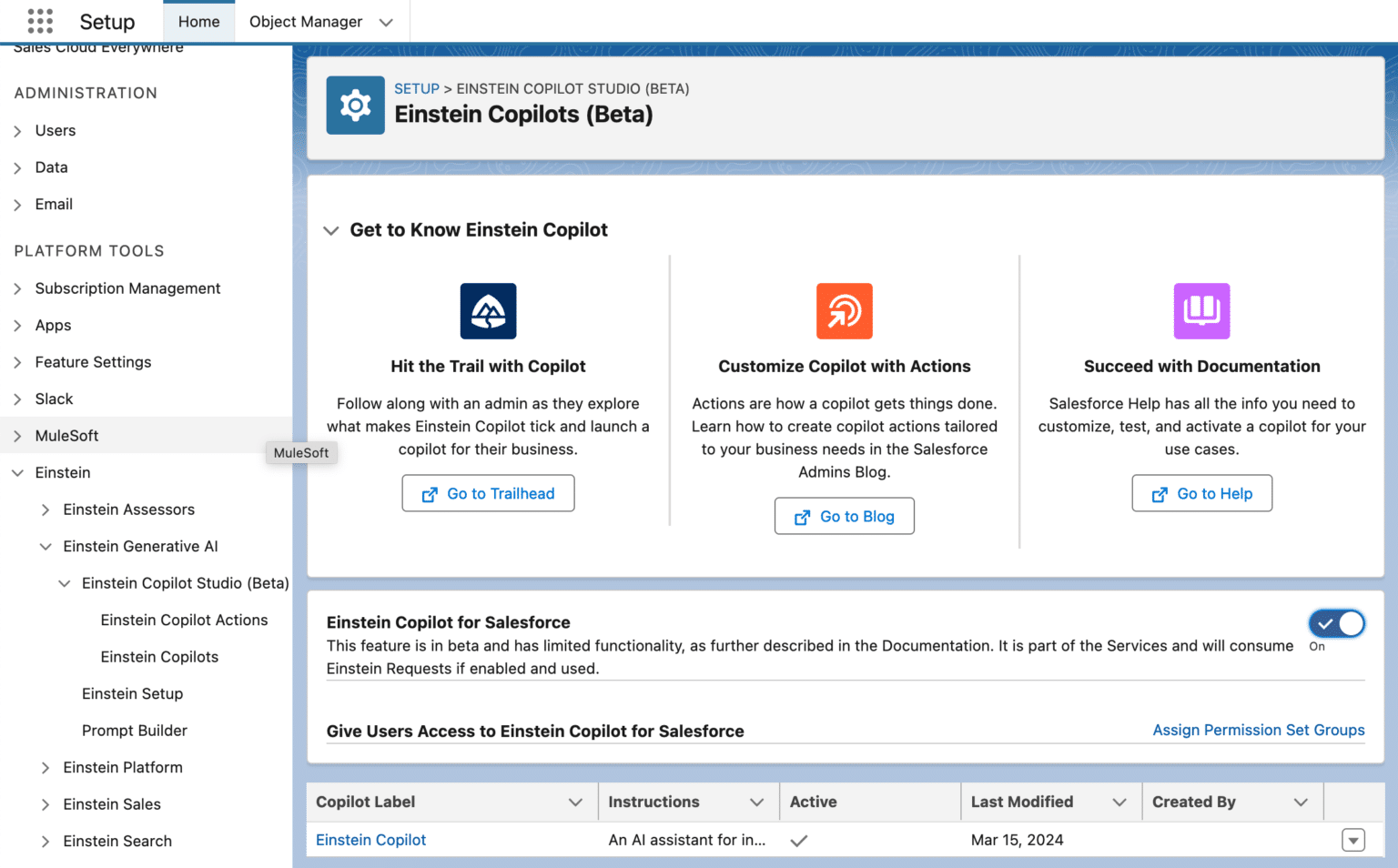
Task: Expand the Users section in the sidebar
Action: click(18, 130)
